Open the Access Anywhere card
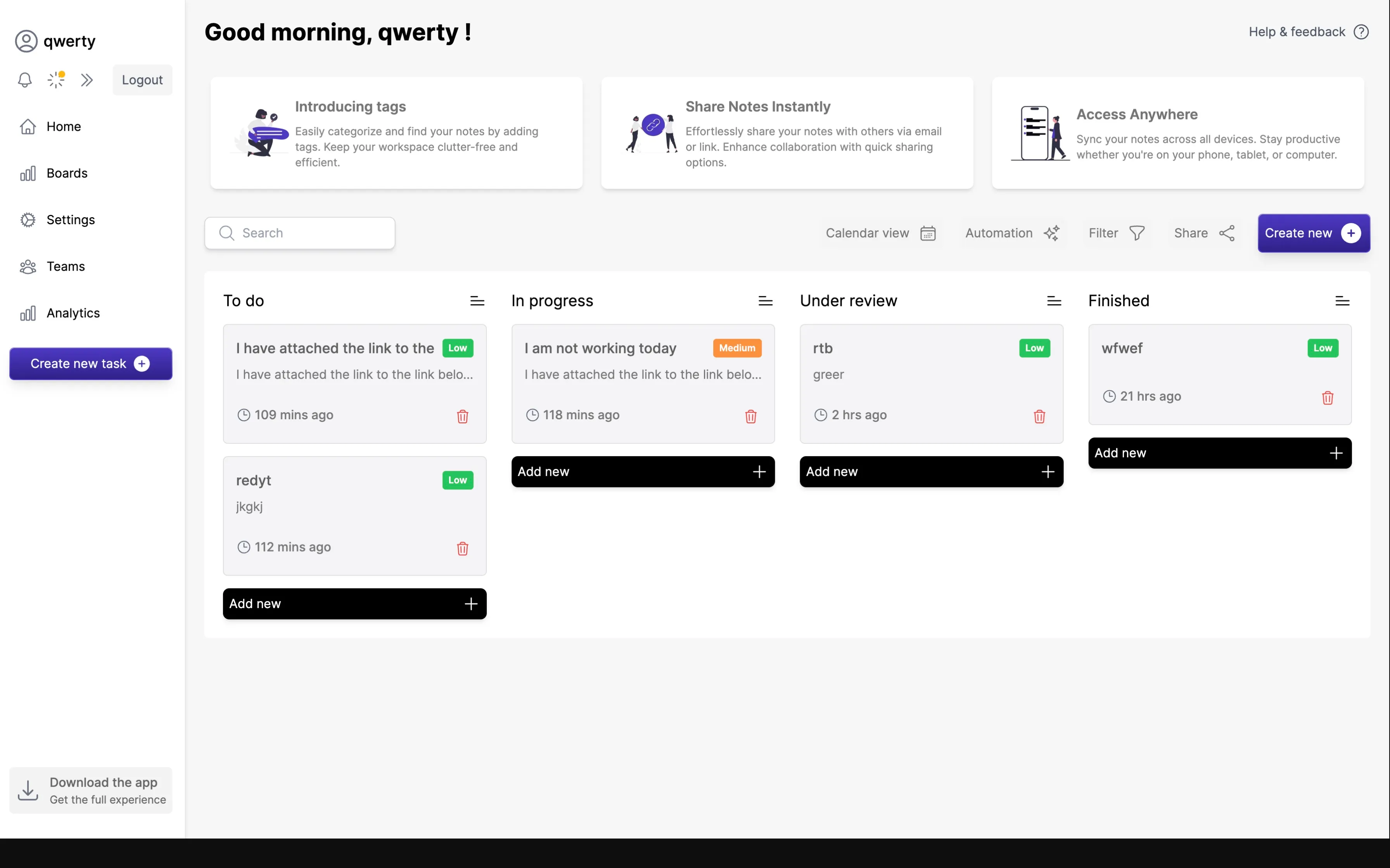The height and width of the screenshot is (868, 1390). click(x=1177, y=133)
